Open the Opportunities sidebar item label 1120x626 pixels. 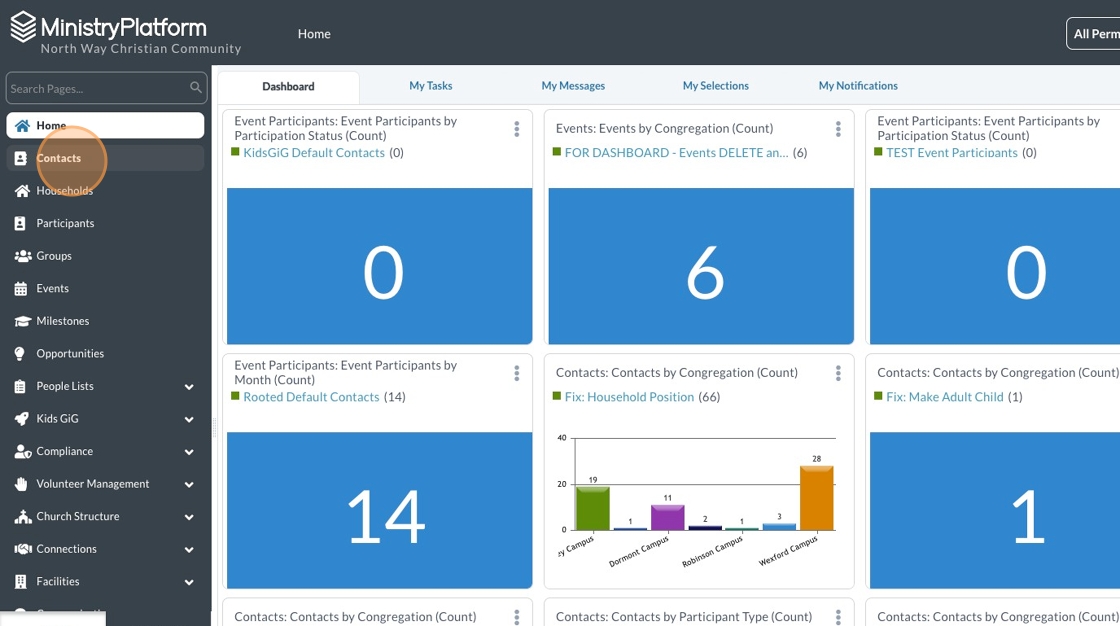tap(70, 354)
